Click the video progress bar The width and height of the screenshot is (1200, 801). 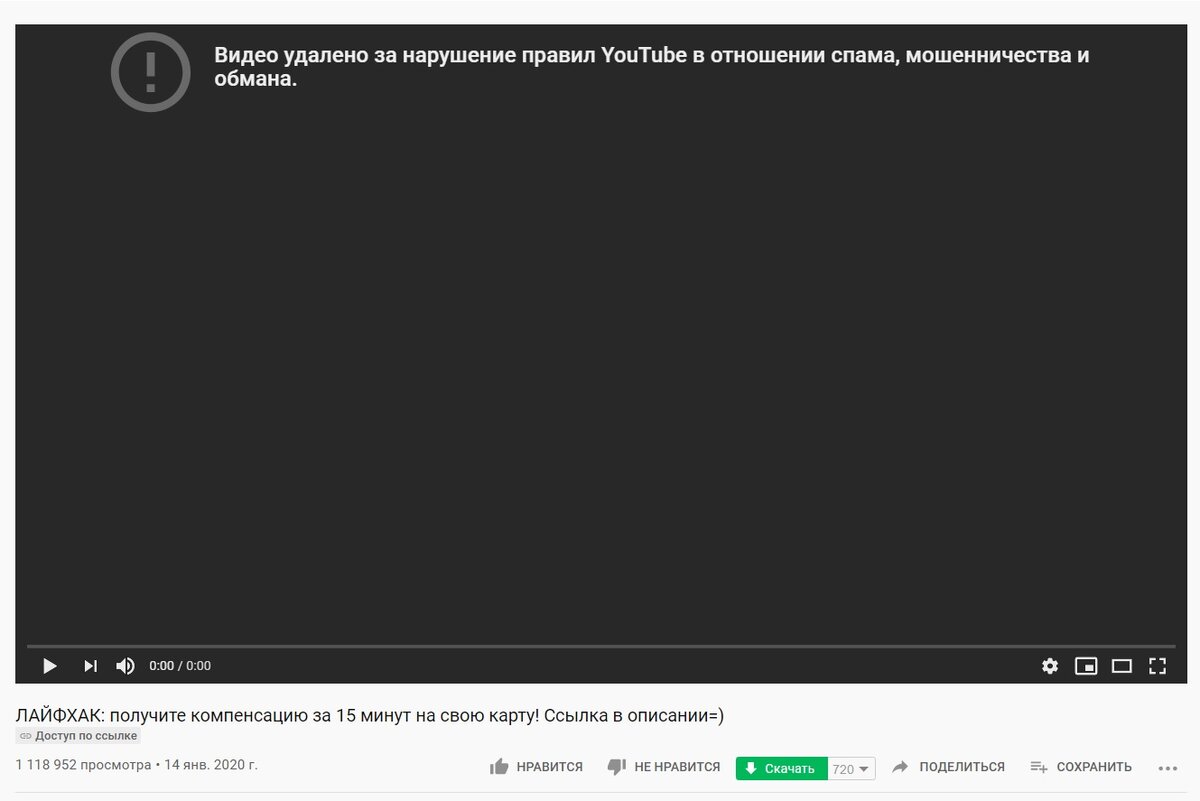[x=601, y=646]
